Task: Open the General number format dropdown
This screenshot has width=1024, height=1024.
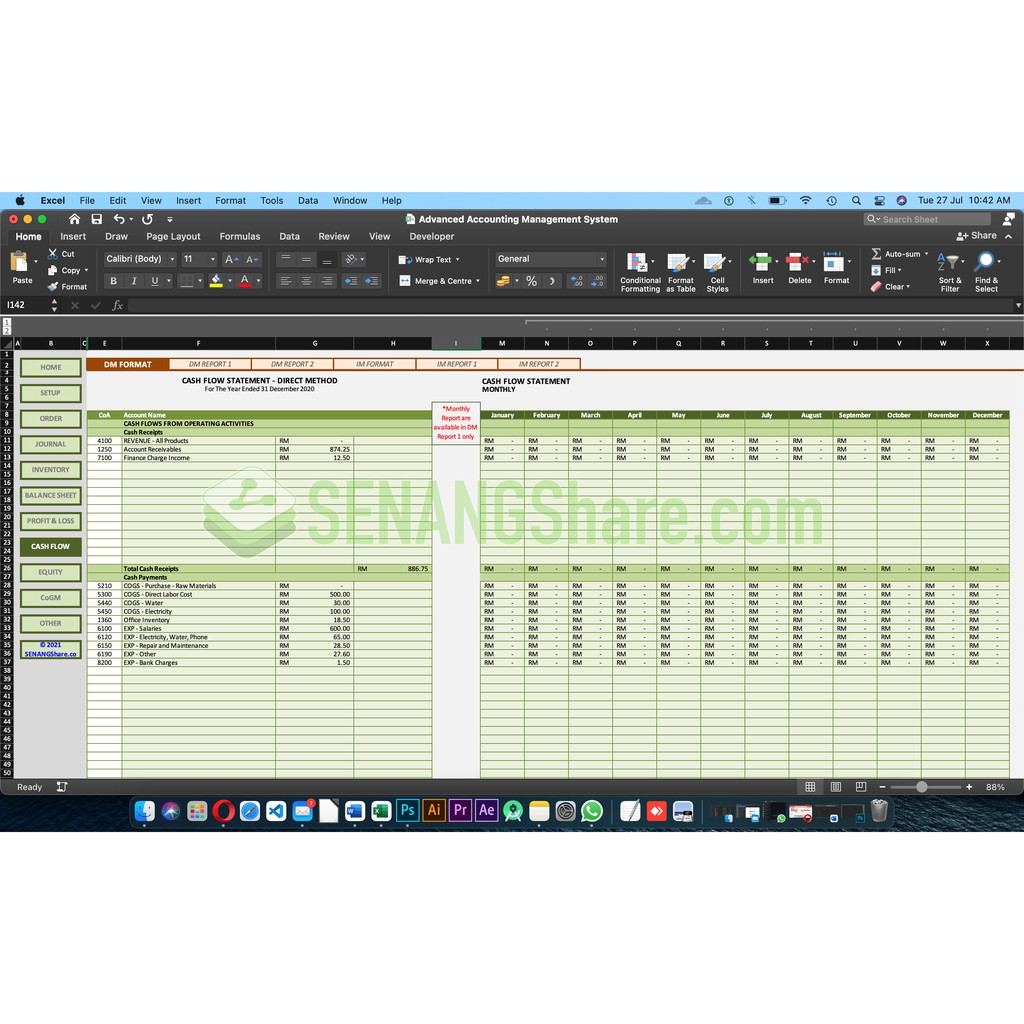Action: pyautogui.click(x=551, y=259)
